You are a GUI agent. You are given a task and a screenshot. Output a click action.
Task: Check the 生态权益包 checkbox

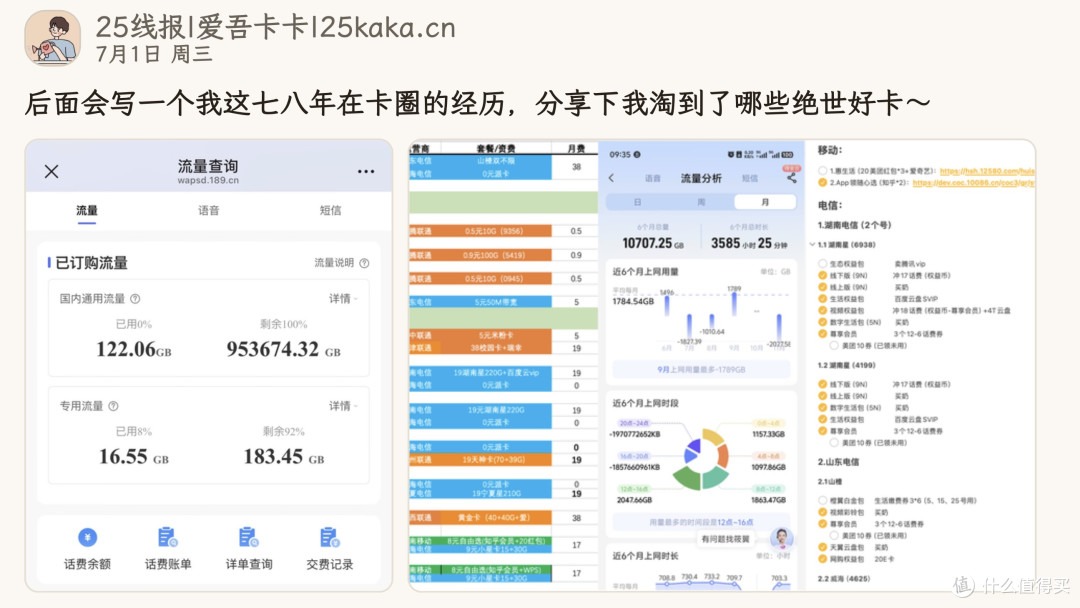click(822, 264)
